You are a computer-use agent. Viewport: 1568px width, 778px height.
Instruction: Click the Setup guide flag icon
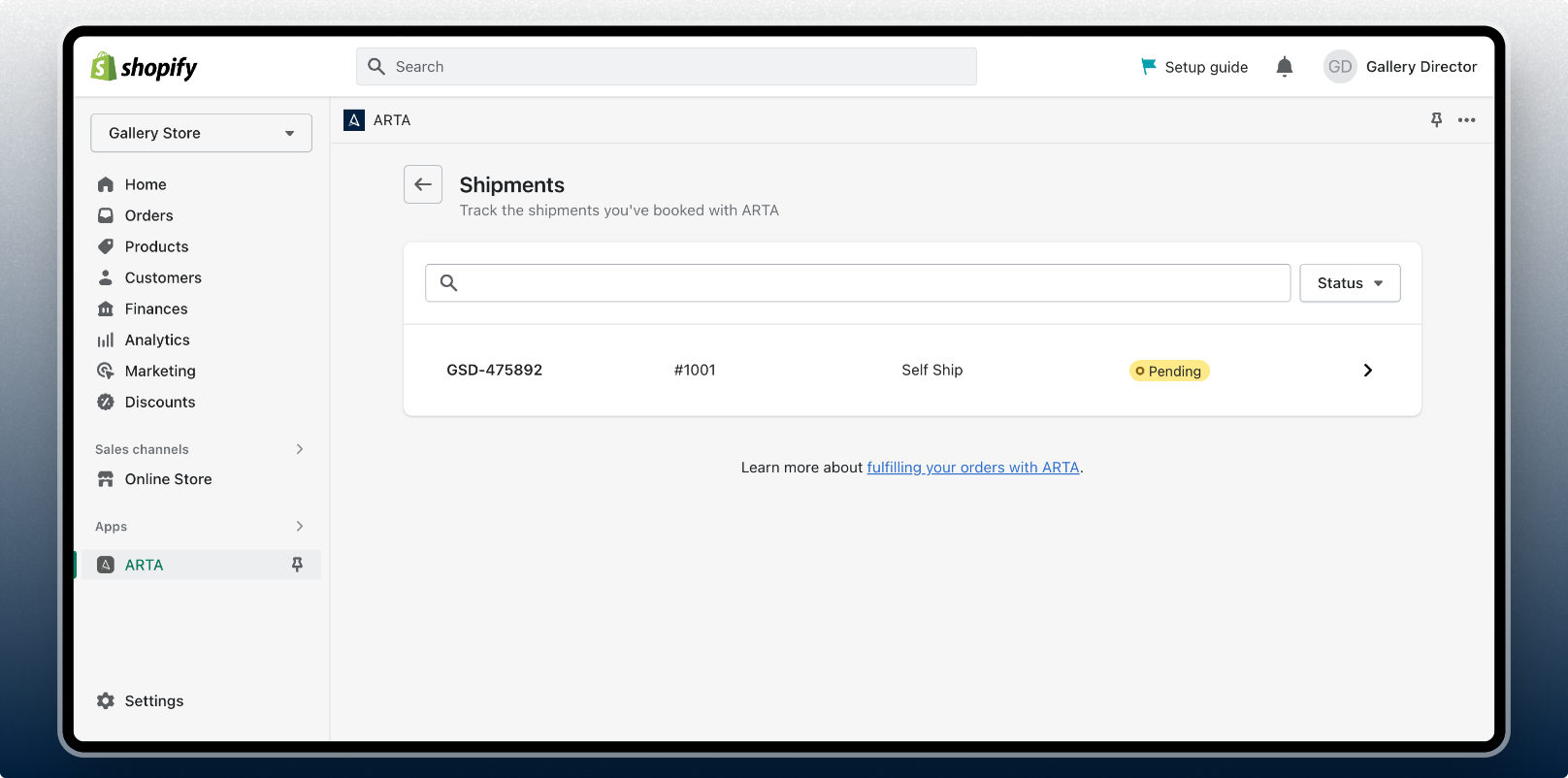click(x=1149, y=66)
